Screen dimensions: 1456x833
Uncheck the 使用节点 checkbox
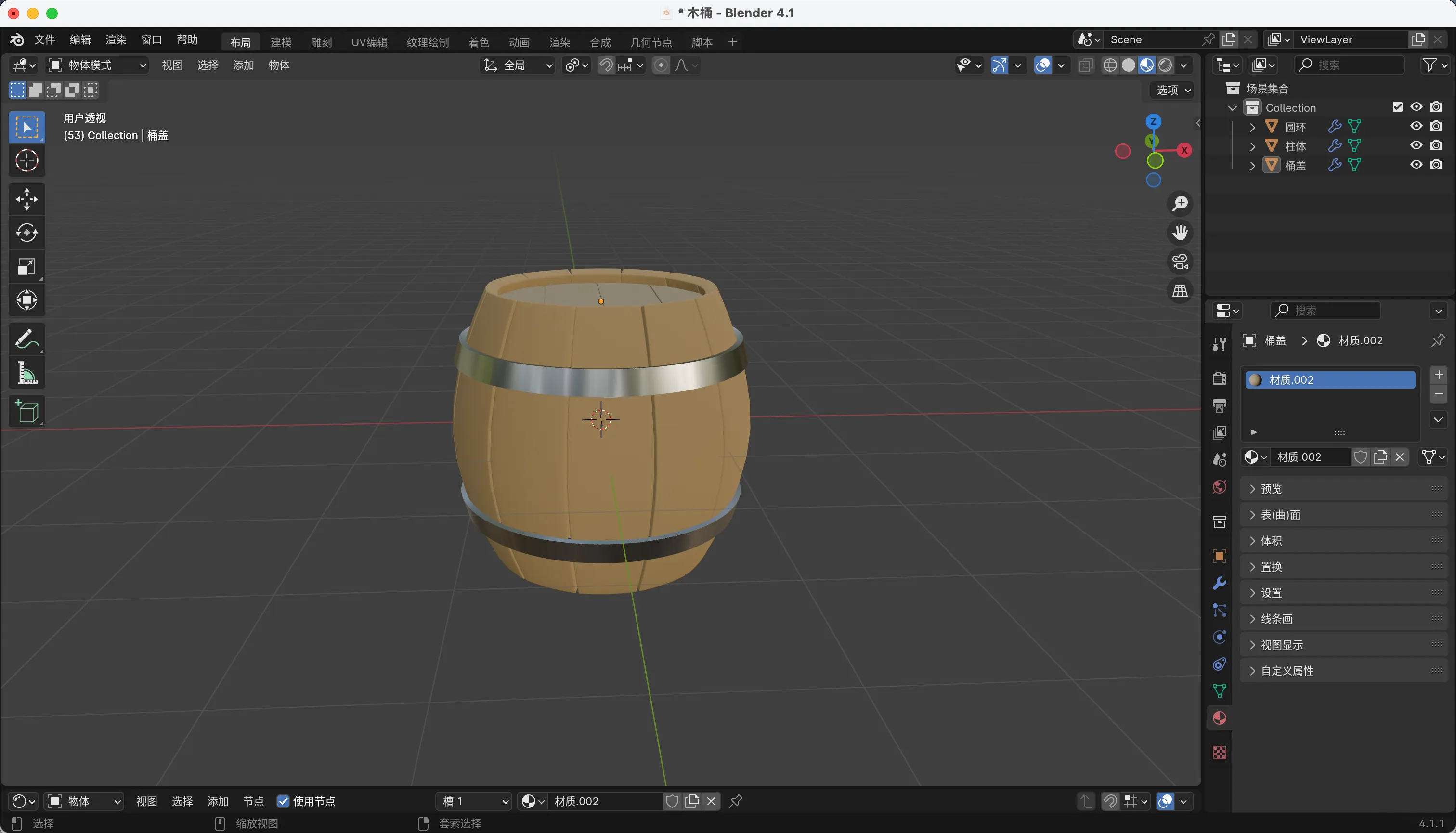(283, 801)
